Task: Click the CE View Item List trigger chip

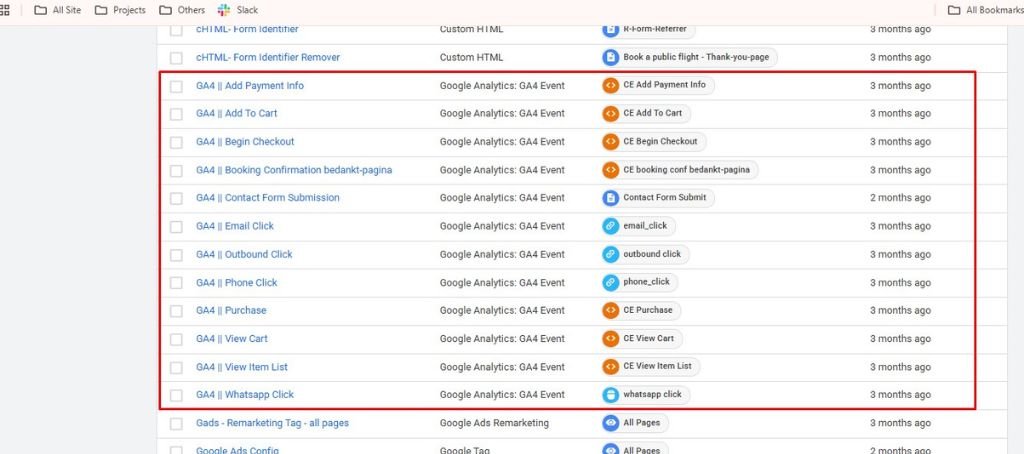Action: coord(651,367)
